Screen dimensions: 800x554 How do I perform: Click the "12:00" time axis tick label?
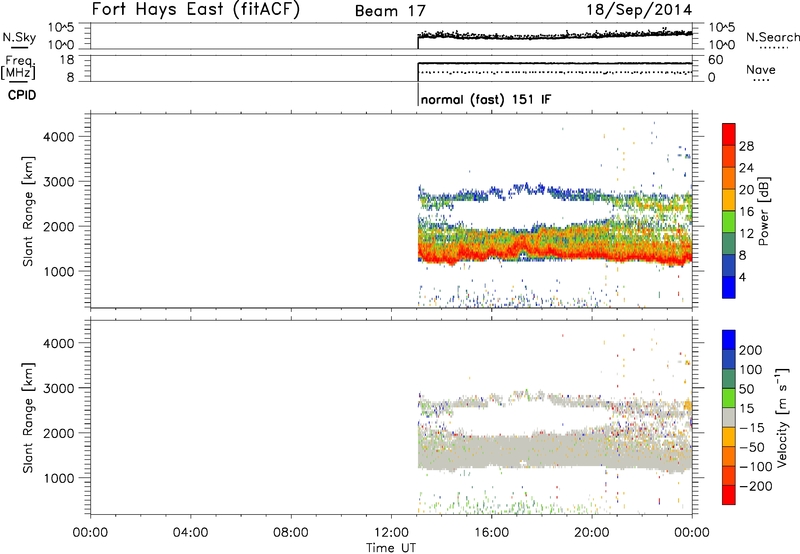coord(391,532)
